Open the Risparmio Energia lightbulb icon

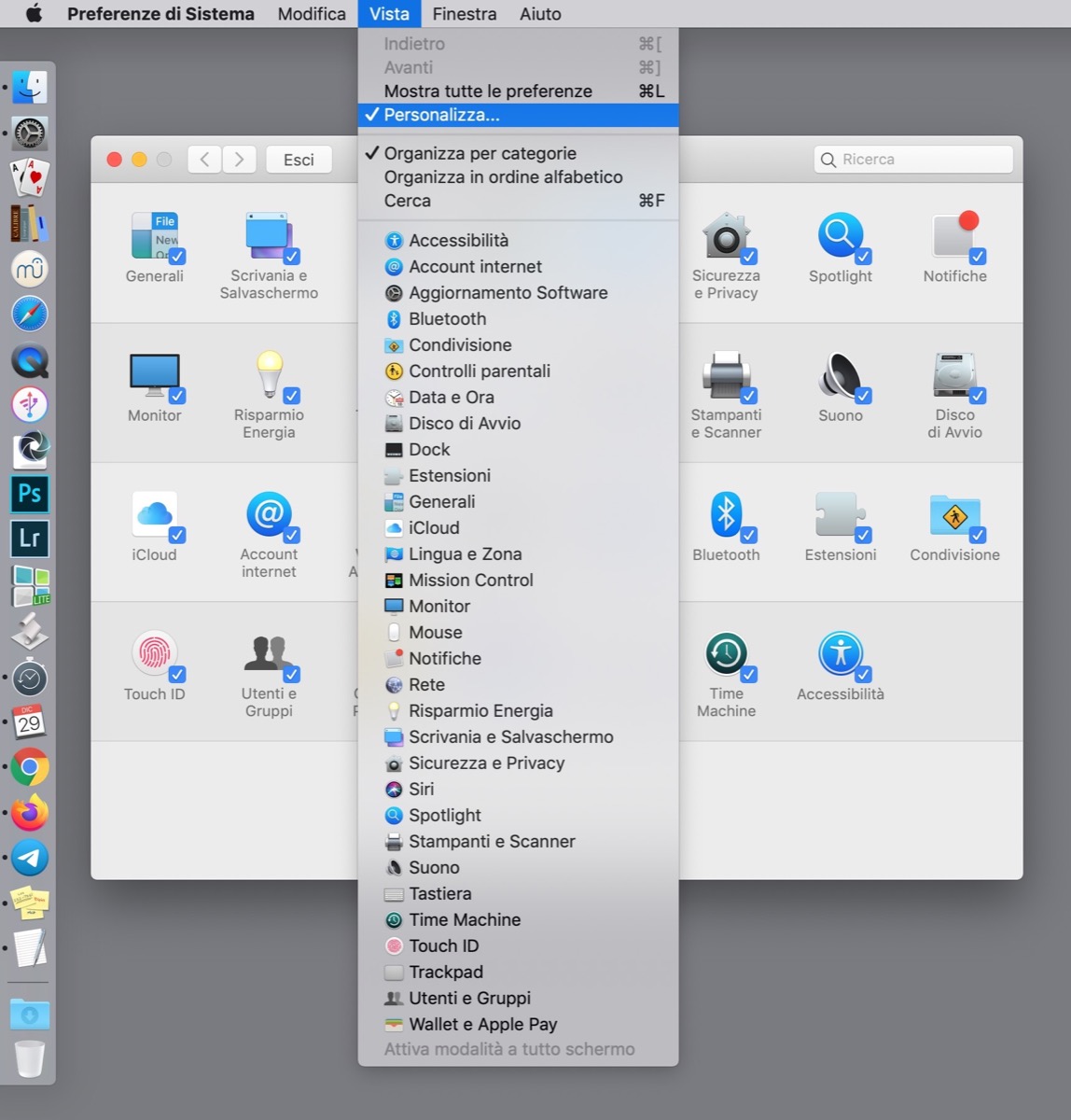point(269,376)
